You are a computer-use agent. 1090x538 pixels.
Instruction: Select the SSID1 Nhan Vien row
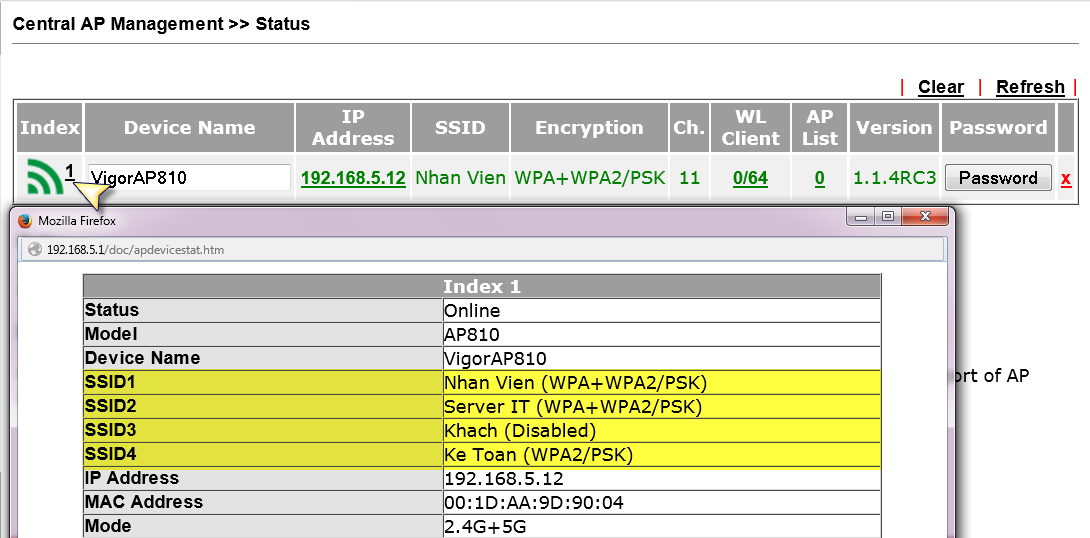pyautogui.click(x=482, y=382)
